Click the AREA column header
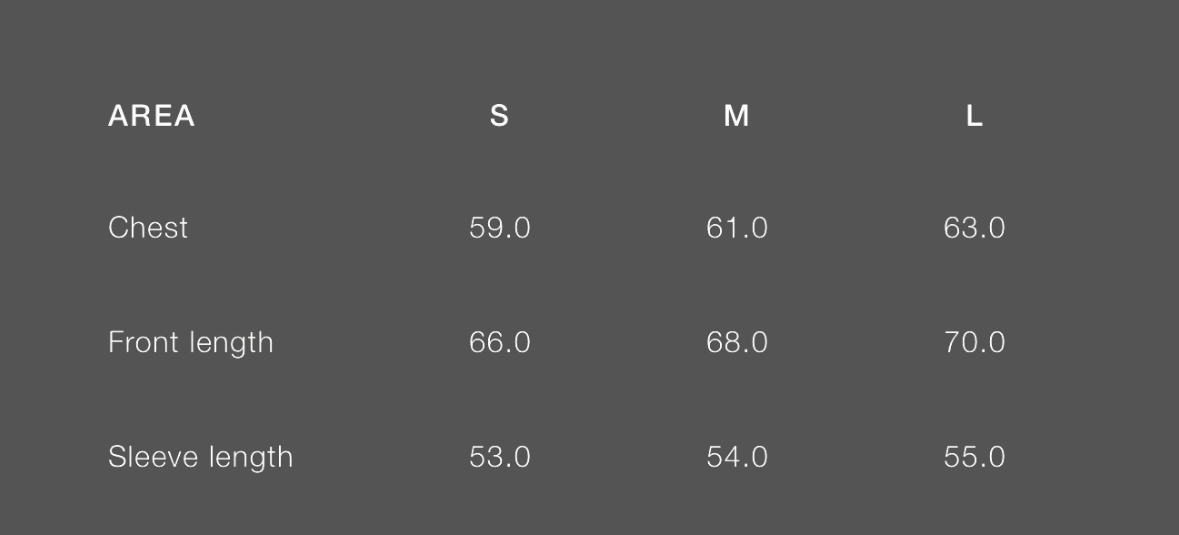 coord(151,116)
